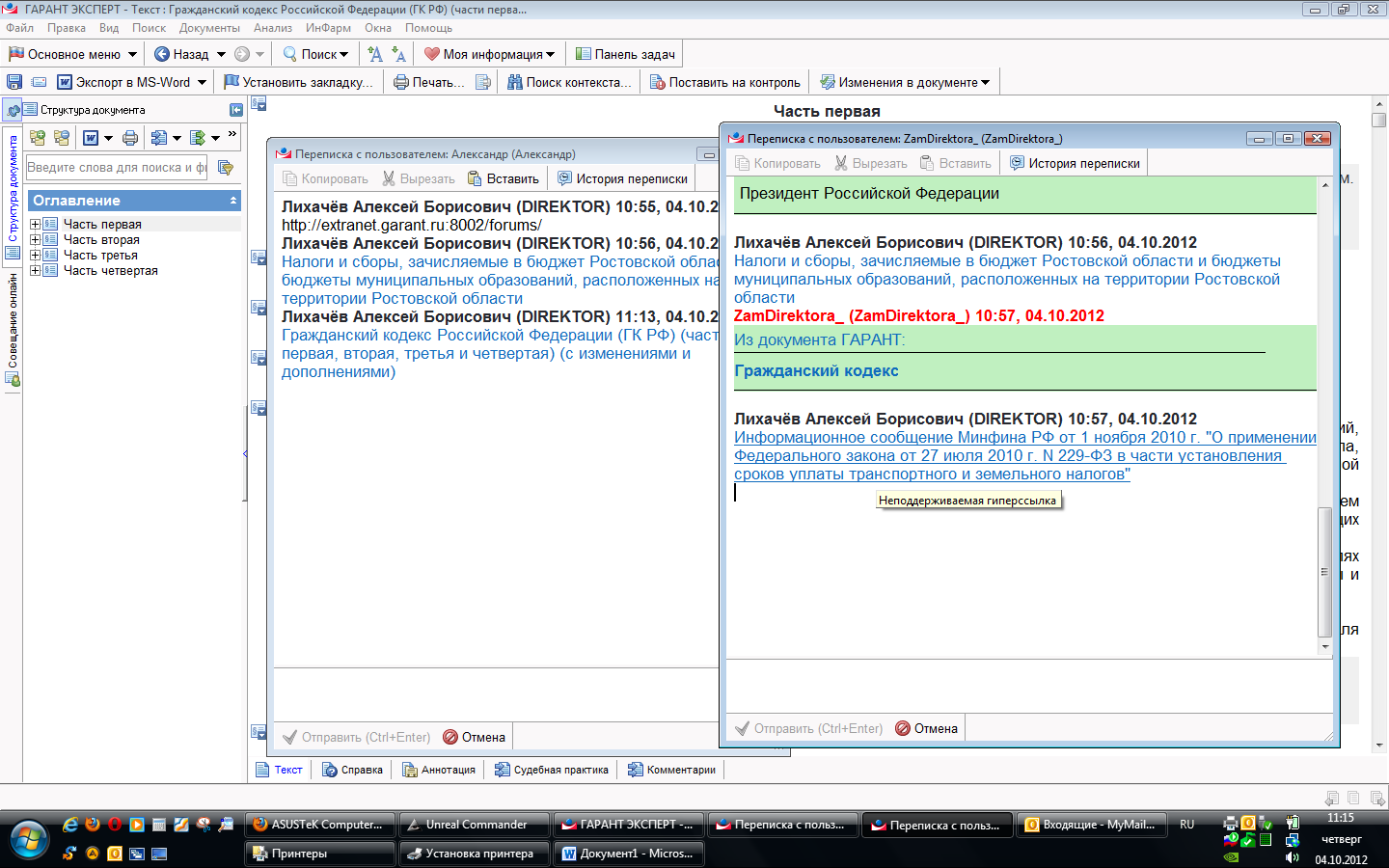Image resolution: width=1389 pixels, height=868 pixels.
Task: Open the ИнФарм menu
Action: pos(329,28)
